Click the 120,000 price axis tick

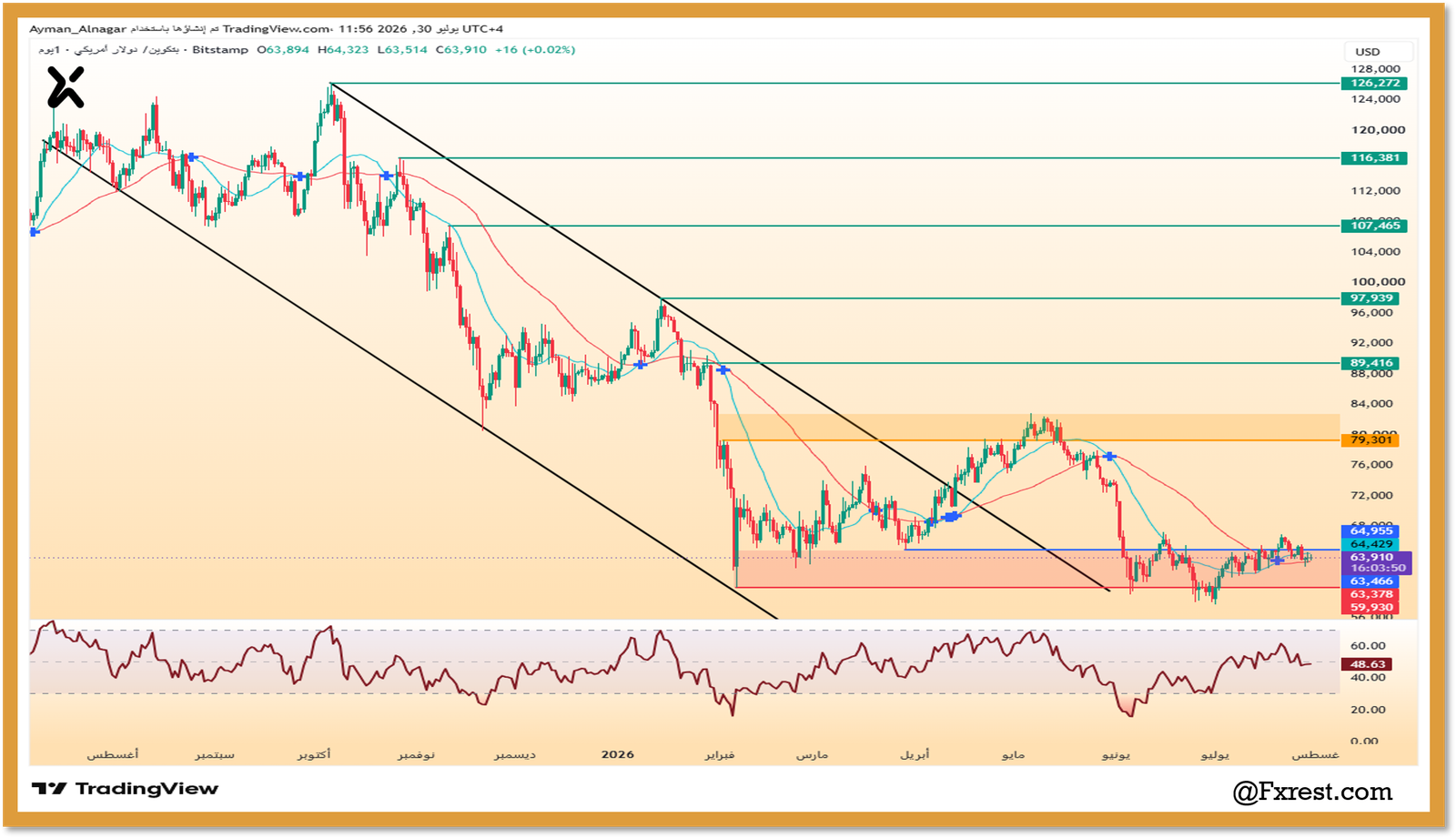point(1378,130)
